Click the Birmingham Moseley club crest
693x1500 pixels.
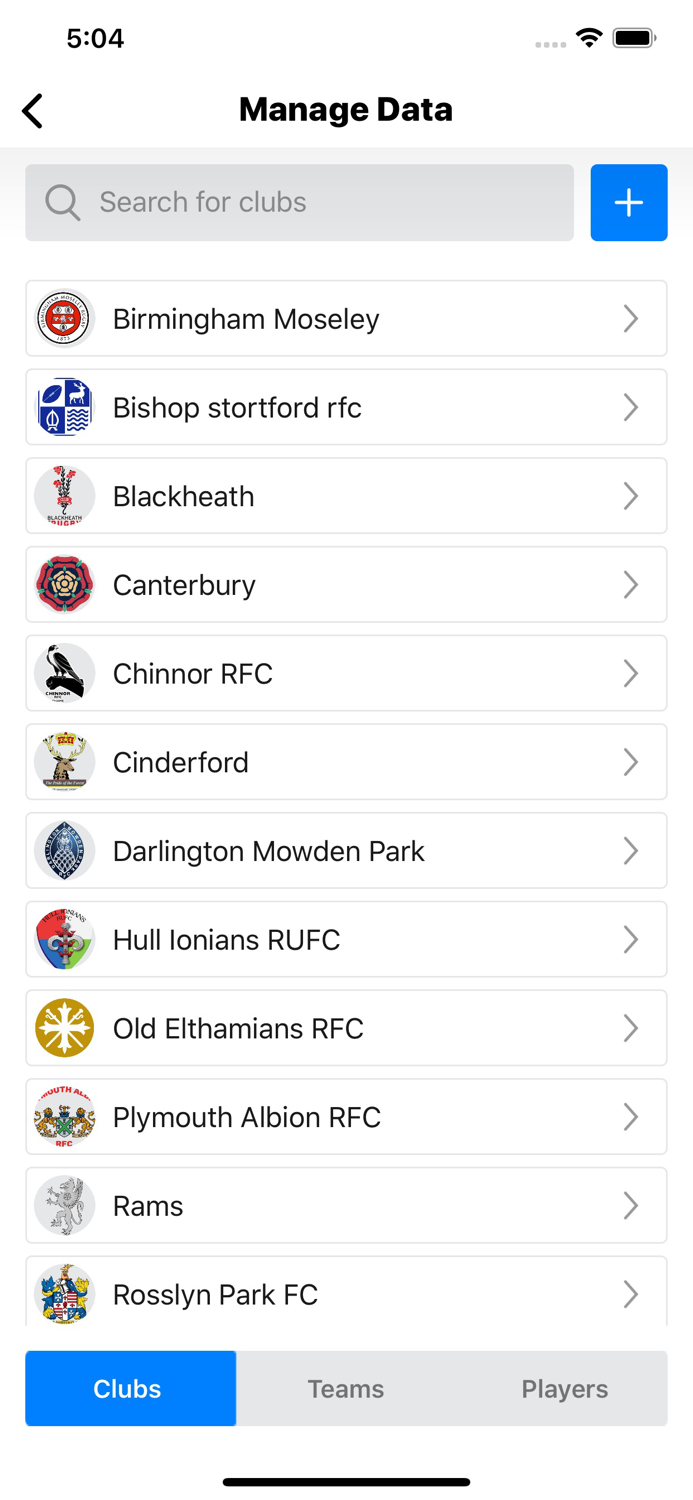[64, 318]
